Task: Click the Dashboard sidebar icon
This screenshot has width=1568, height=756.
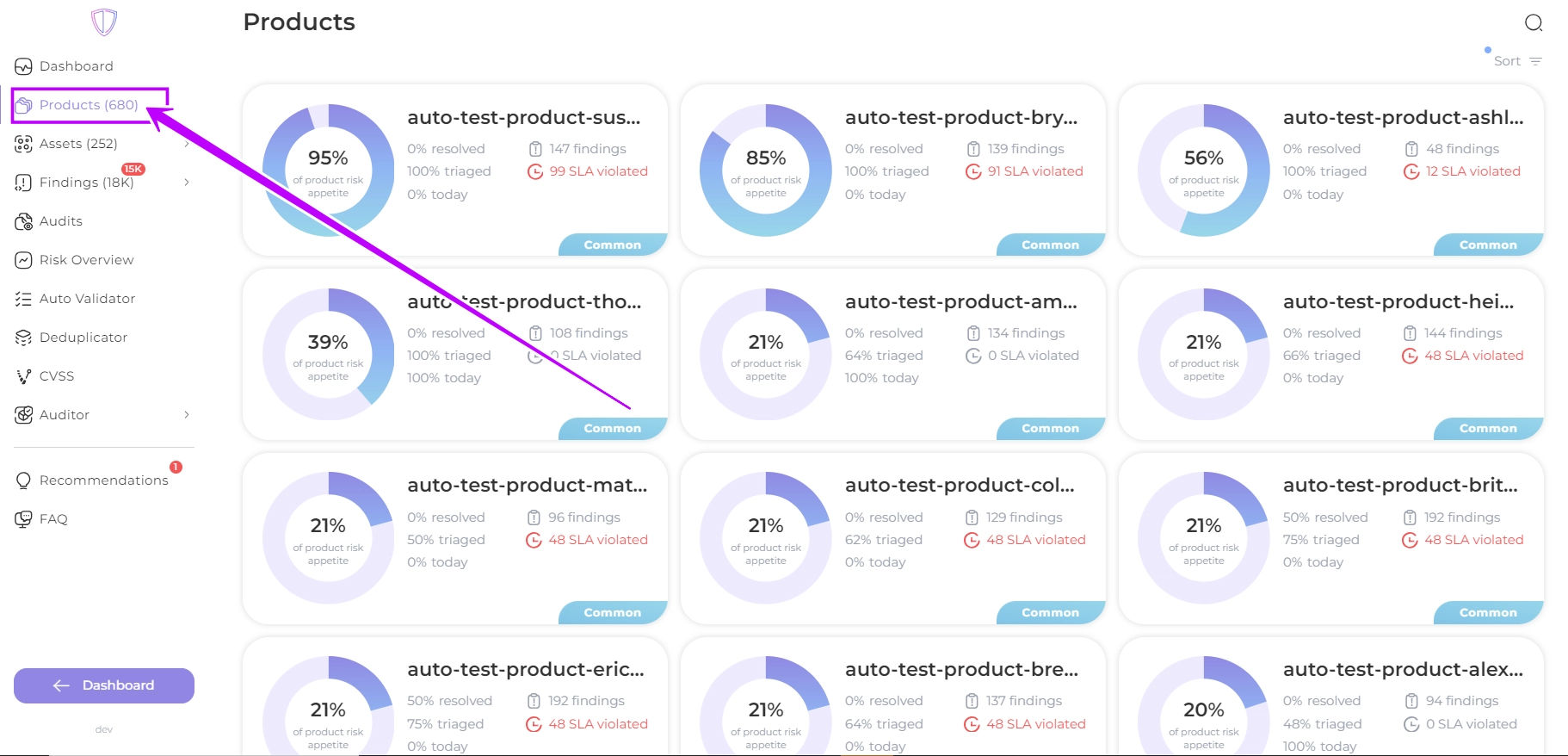Action: click(x=23, y=66)
